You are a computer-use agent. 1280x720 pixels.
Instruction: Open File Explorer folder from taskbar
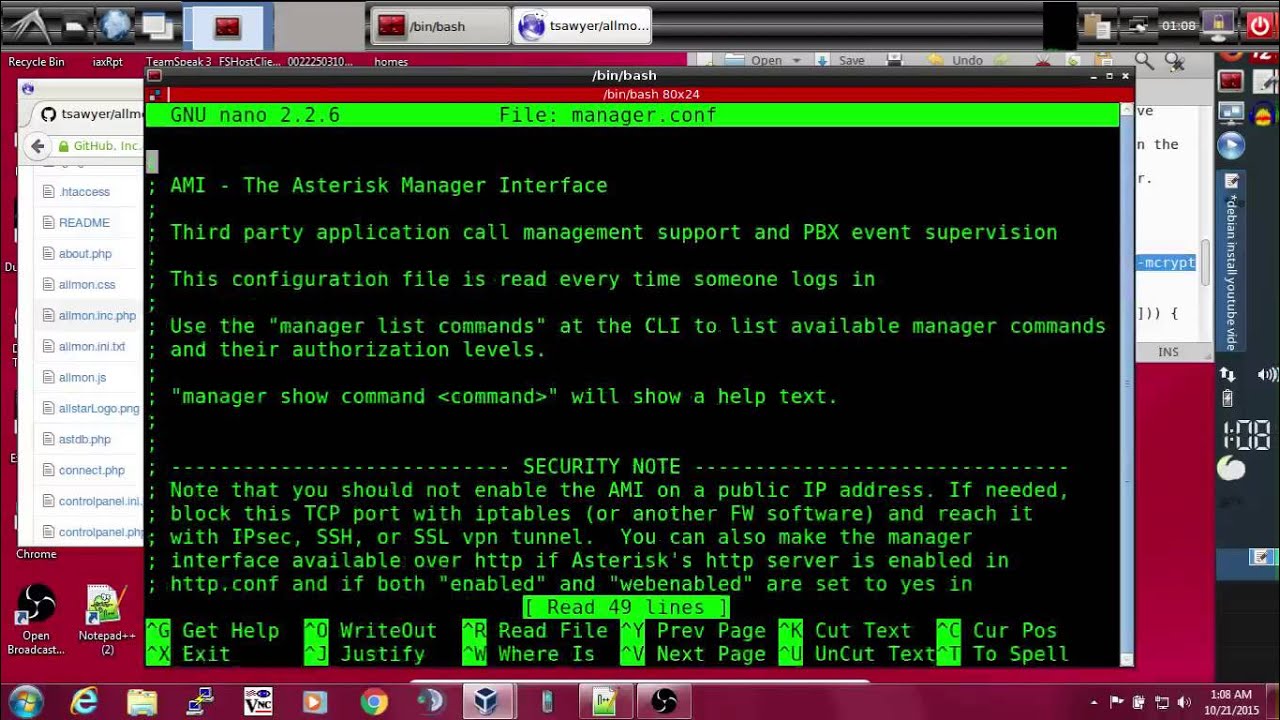[142, 702]
